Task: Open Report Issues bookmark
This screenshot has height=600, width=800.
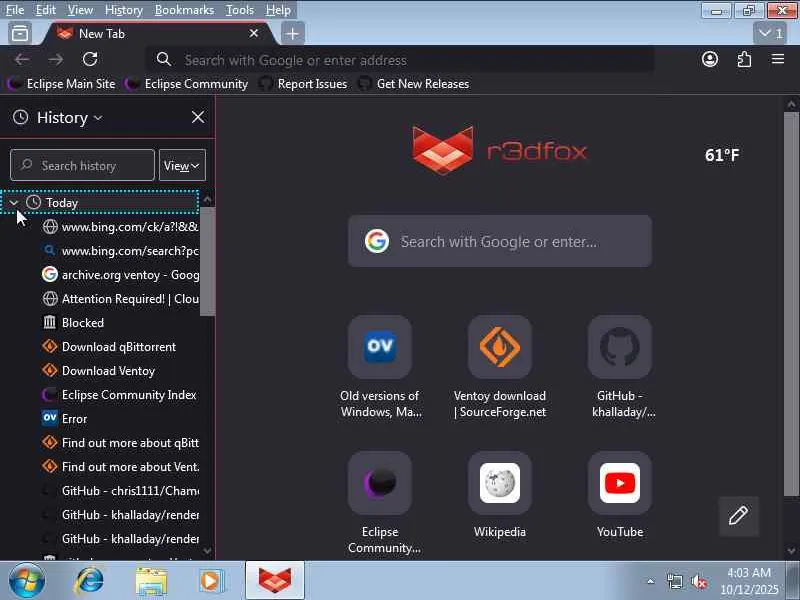Action: (x=304, y=84)
